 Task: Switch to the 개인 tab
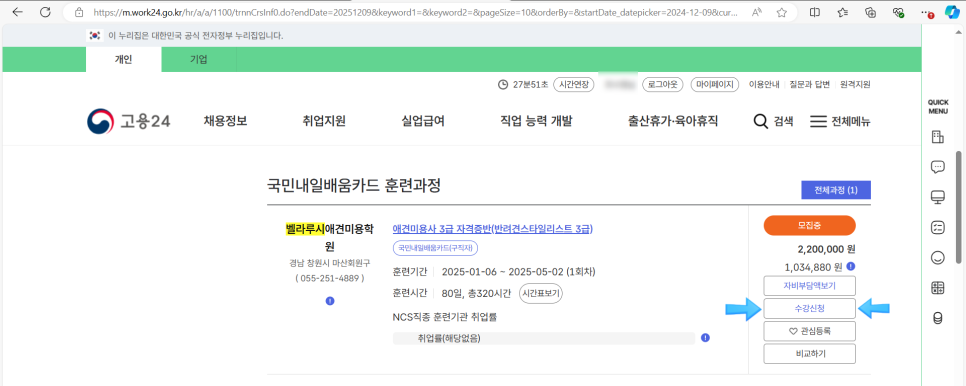(124, 60)
